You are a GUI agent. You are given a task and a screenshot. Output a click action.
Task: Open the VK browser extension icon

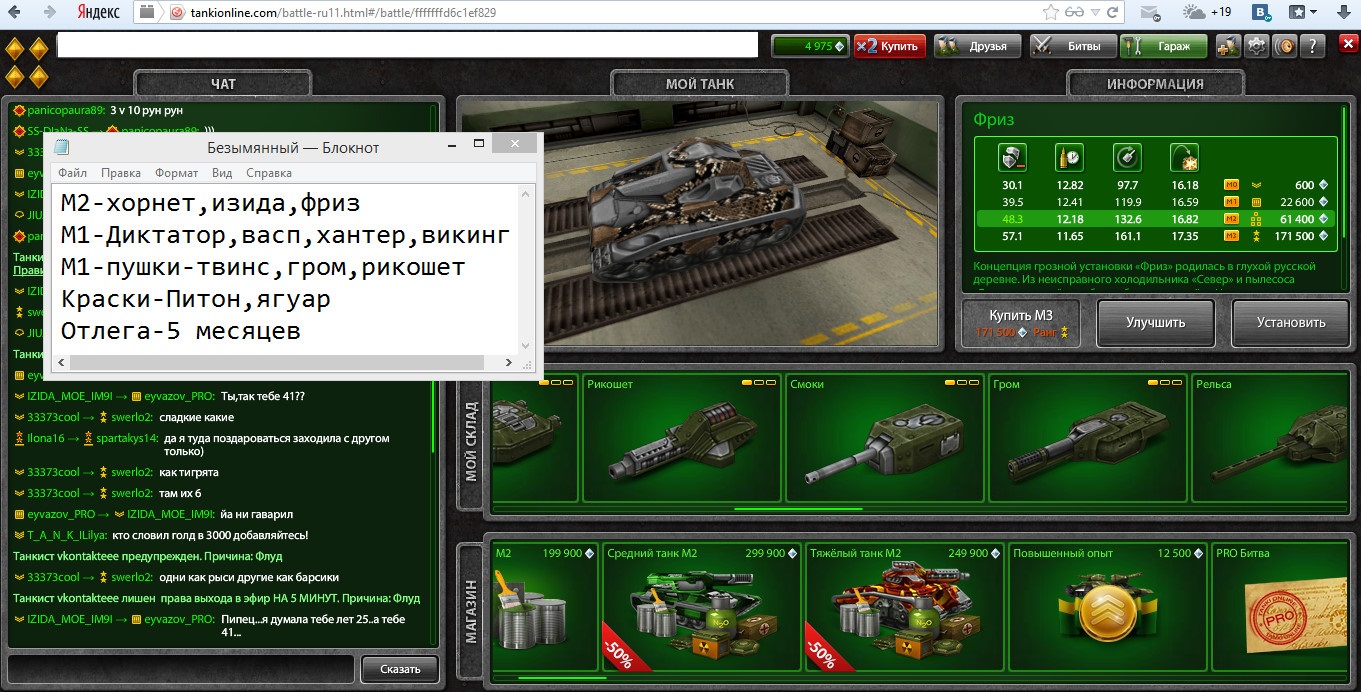click(x=1262, y=13)
